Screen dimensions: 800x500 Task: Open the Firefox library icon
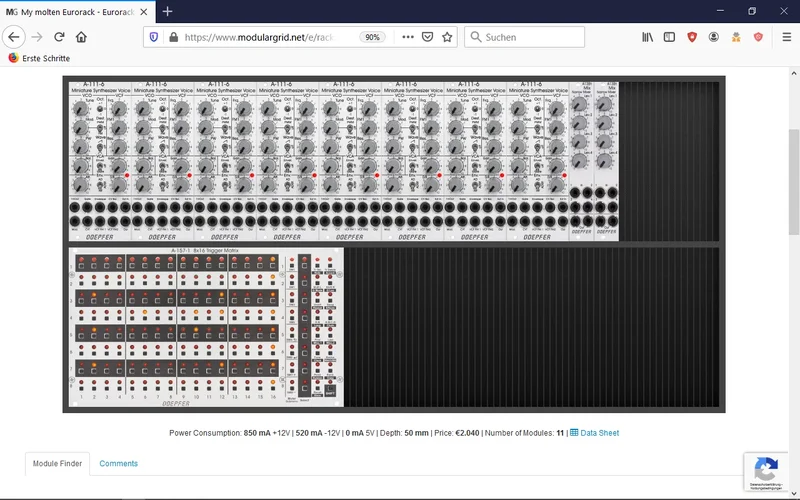tap(647, 37)
